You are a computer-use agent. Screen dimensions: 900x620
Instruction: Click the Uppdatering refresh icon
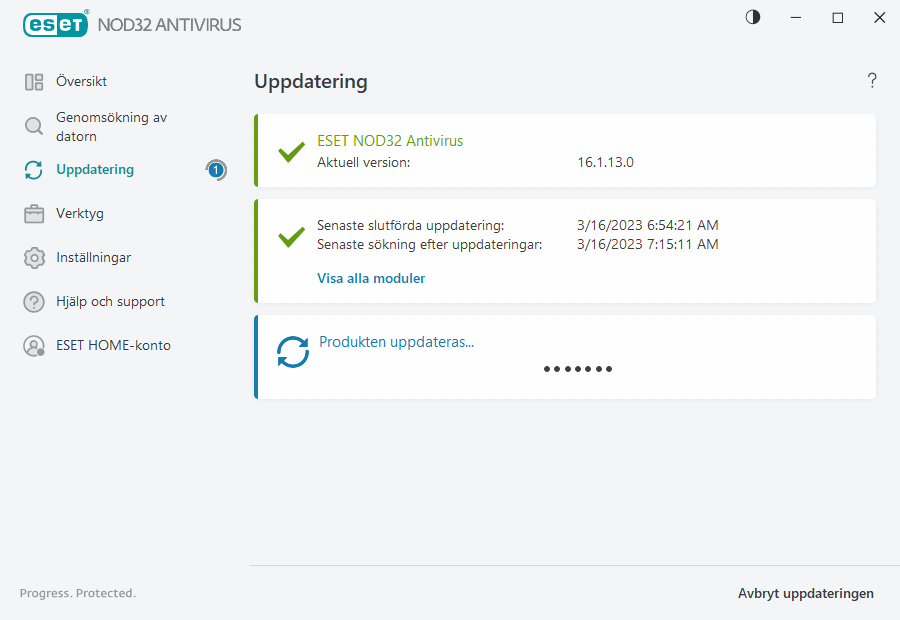[34, 170]
